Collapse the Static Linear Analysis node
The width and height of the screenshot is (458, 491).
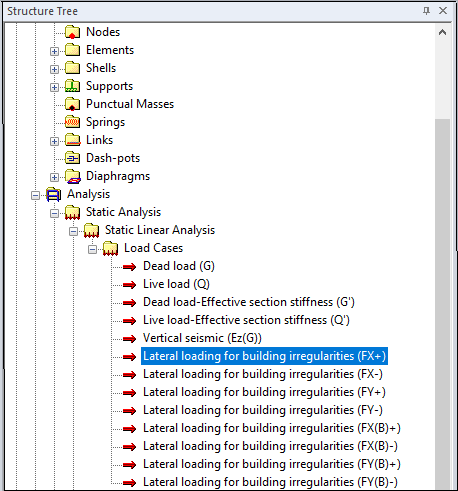pyautogui.click(x=73, y=231)
